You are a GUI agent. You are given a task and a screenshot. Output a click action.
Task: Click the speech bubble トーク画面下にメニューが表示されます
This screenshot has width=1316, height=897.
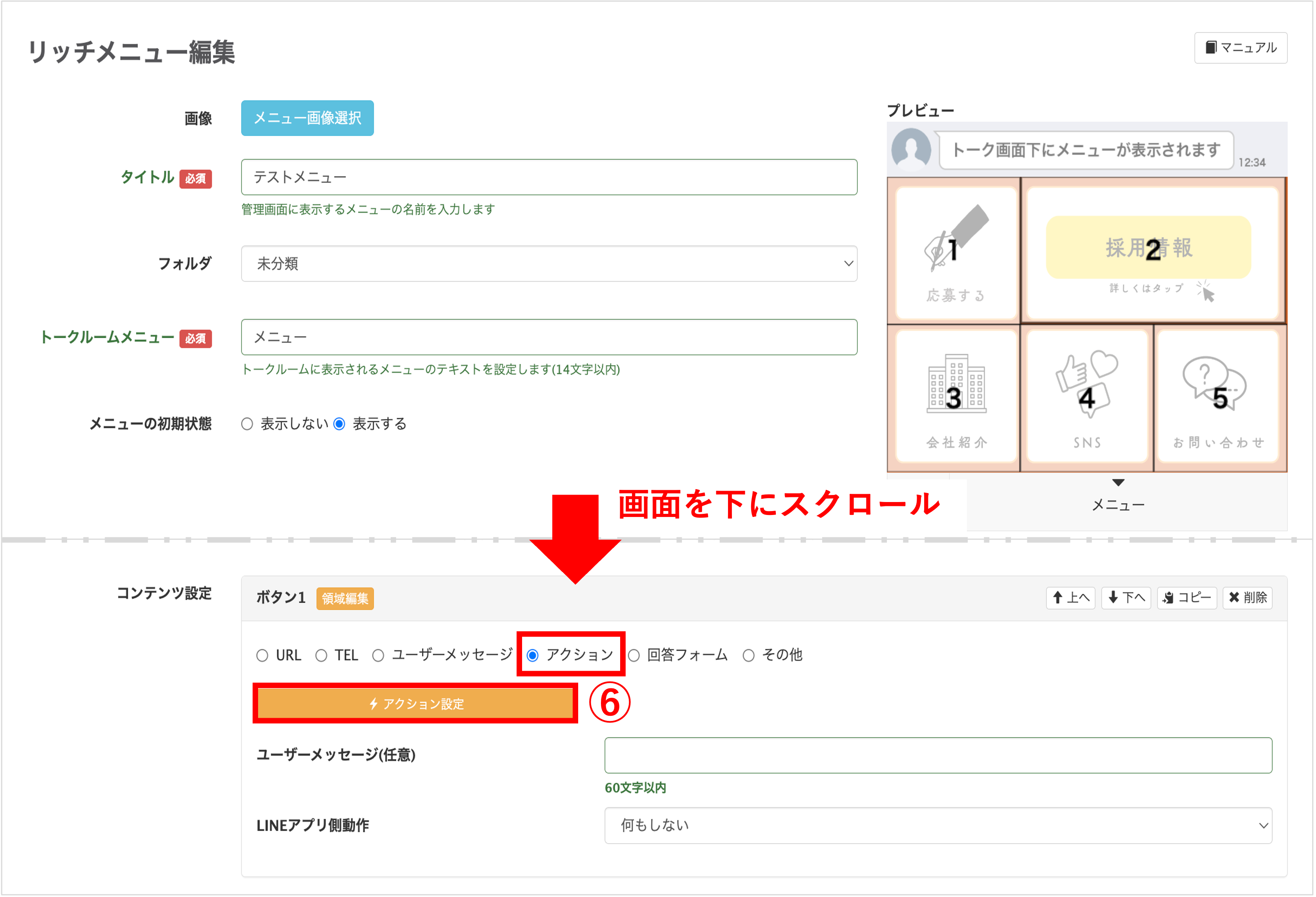click(x=1087, y=150)
